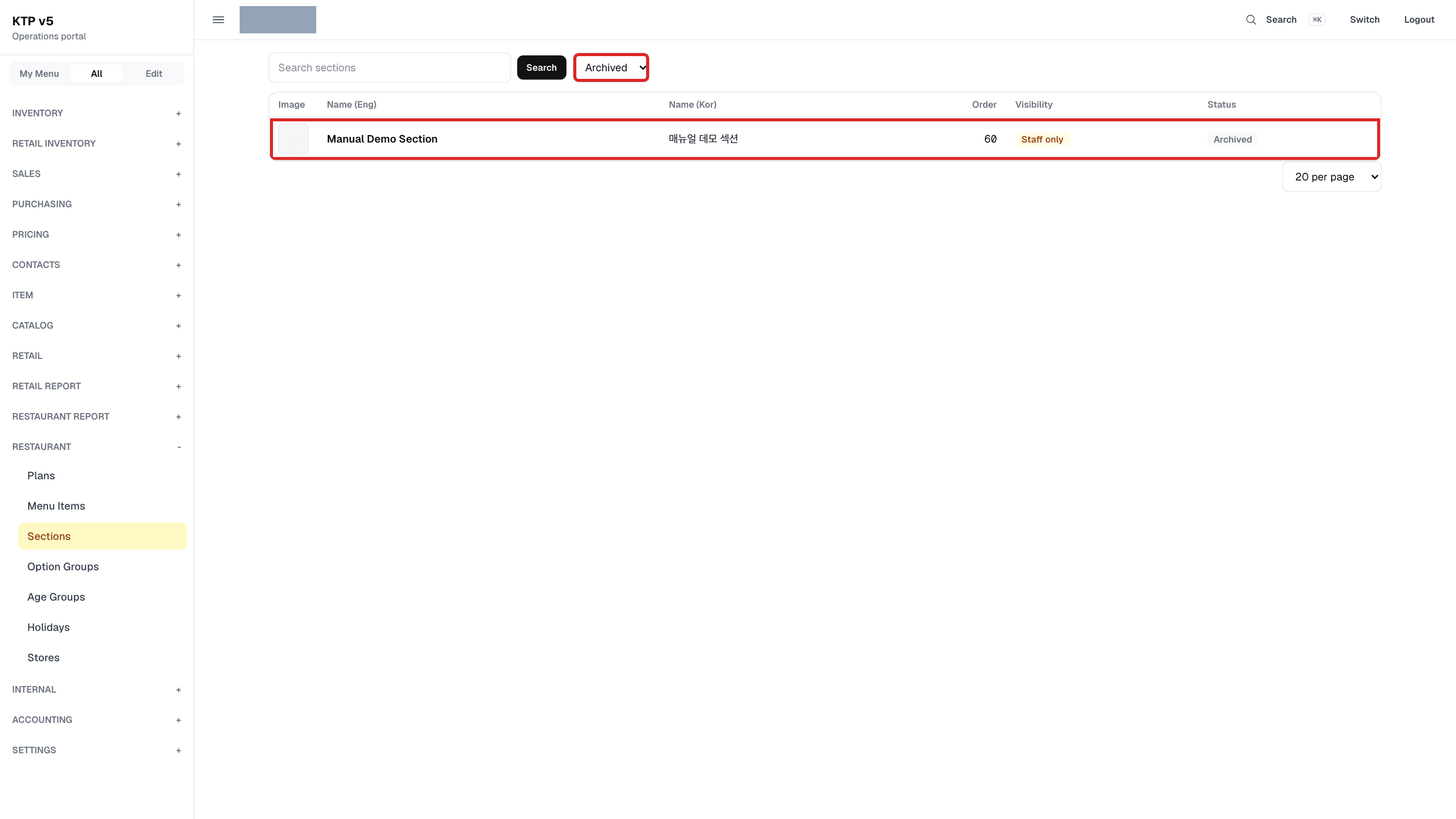Open the 20 per page dropdown
Image resolution: width=1456 pixels, height=819 pixels.
click(1332, 177)
